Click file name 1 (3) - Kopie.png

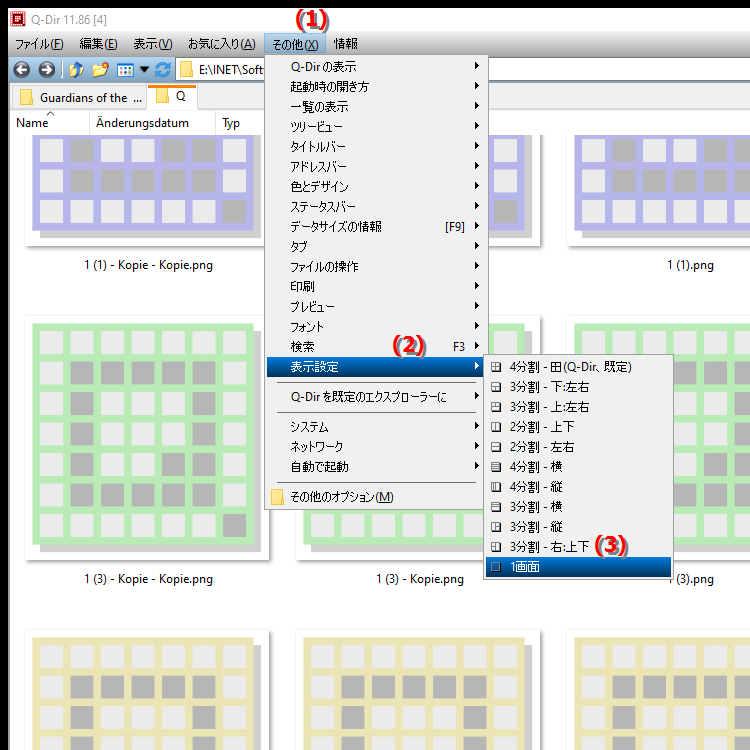420,579
